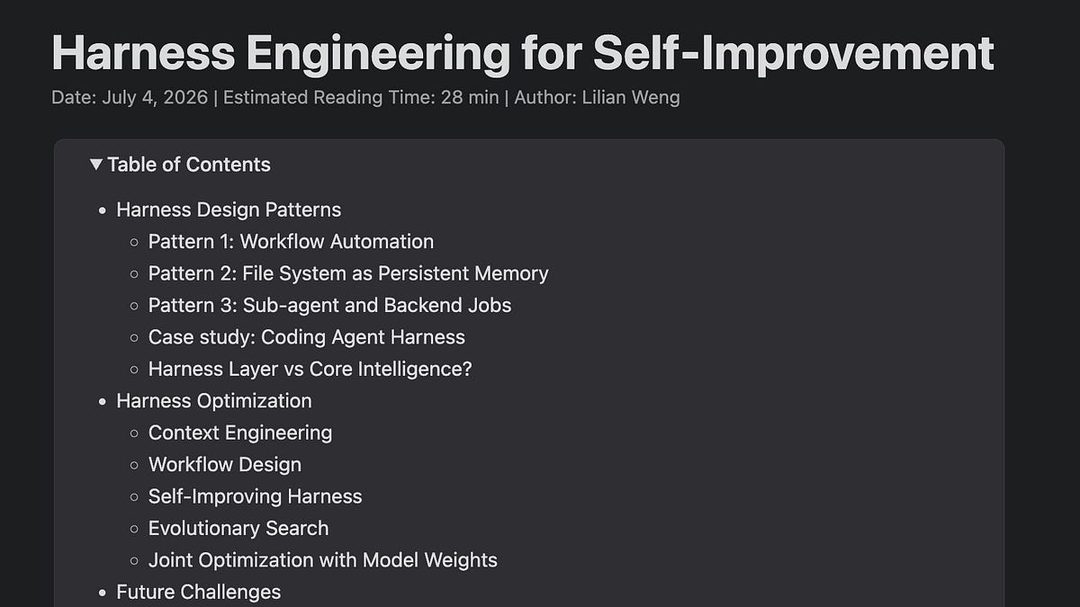Open the Future Challenges section link
The height and width of the screenshot is (607, 1080).
click(198, 592)
